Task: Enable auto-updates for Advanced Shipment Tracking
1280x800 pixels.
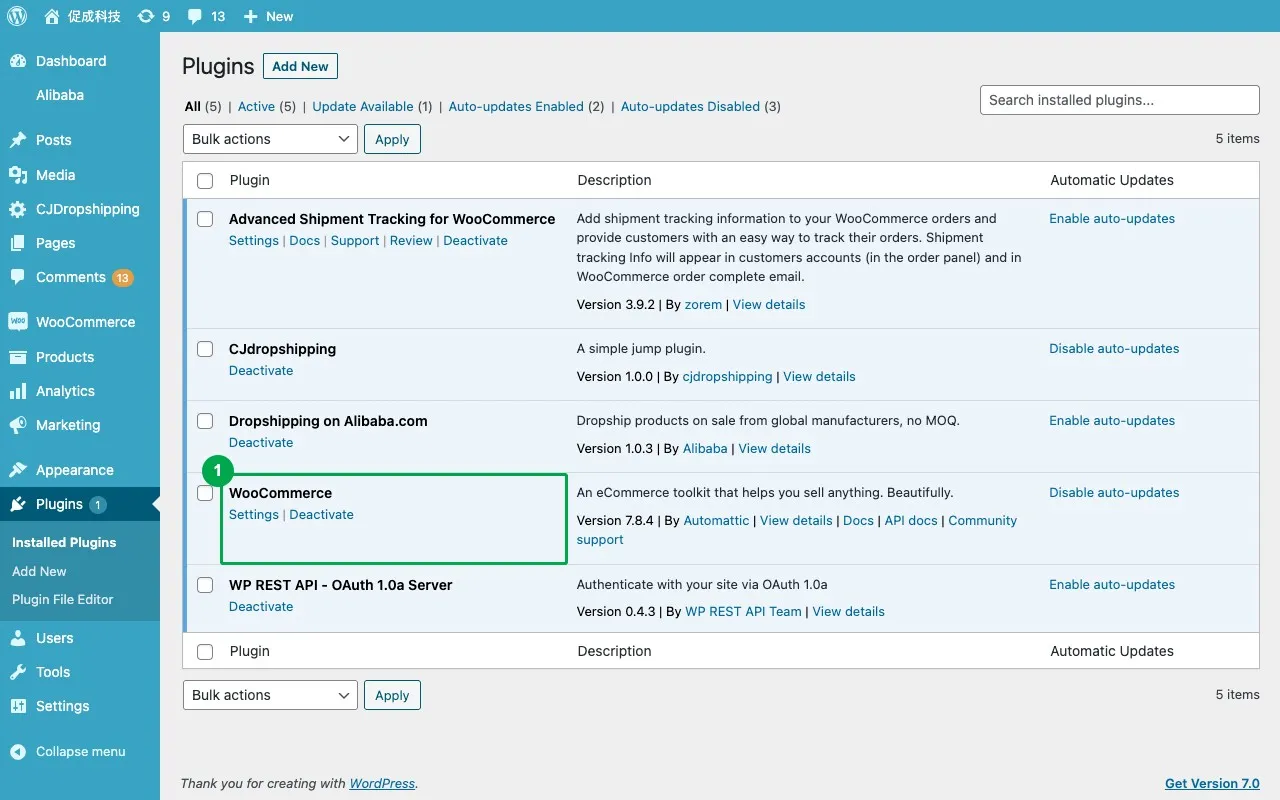Action: (x=1112, y=218)
